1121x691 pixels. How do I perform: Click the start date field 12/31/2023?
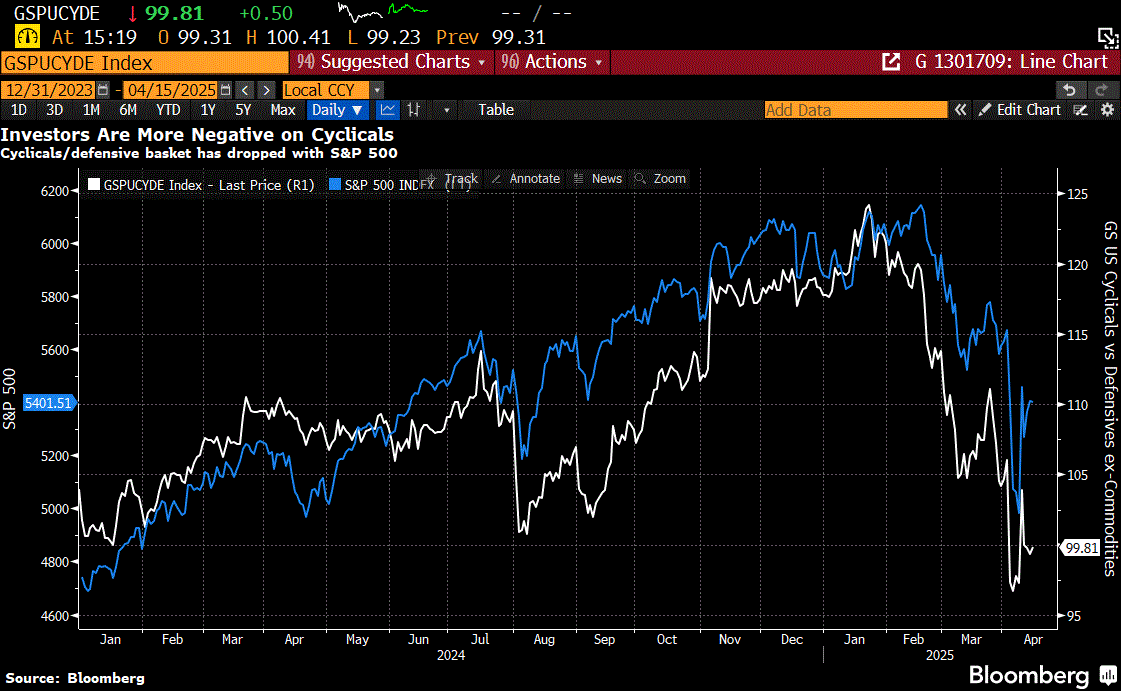(49, 90)
